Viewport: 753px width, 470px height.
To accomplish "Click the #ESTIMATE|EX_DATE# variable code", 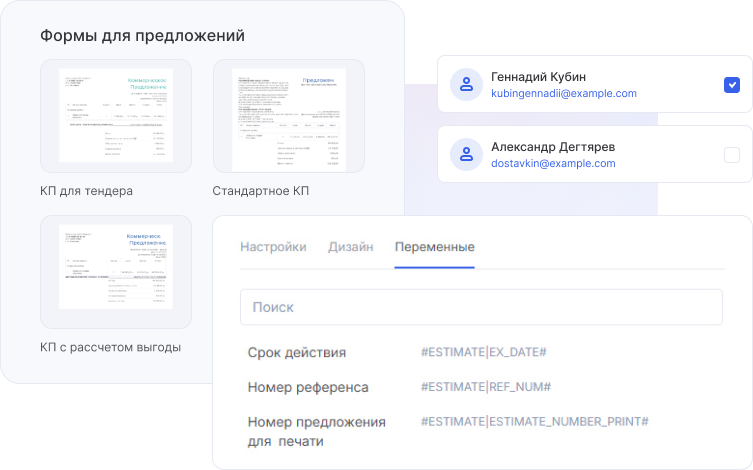I will tap(484, 353).
